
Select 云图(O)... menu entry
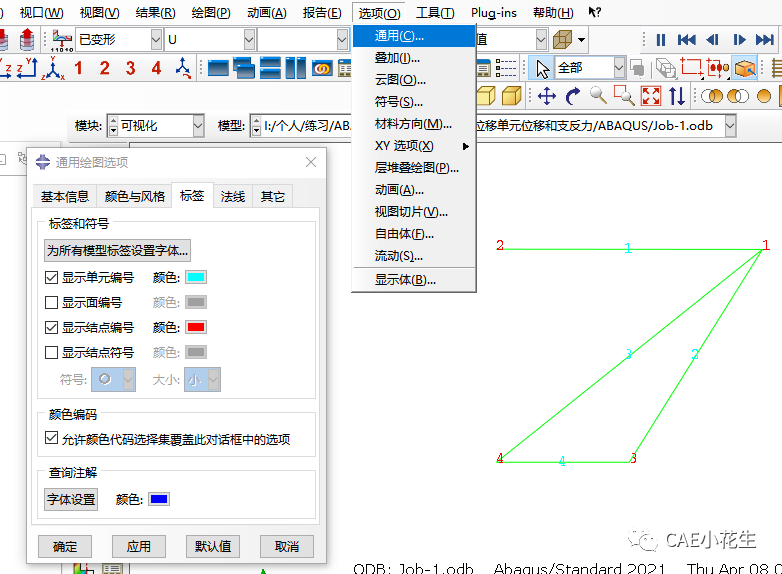pos(413,80)
